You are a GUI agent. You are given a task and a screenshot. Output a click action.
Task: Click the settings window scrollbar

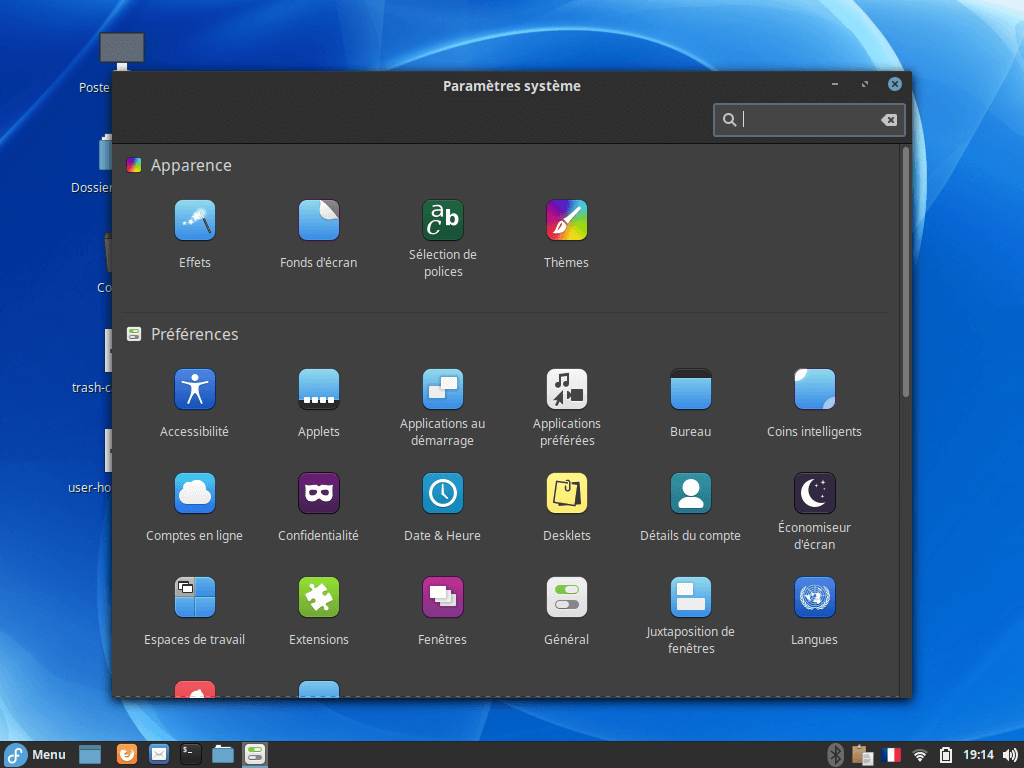tap(905, 272)
